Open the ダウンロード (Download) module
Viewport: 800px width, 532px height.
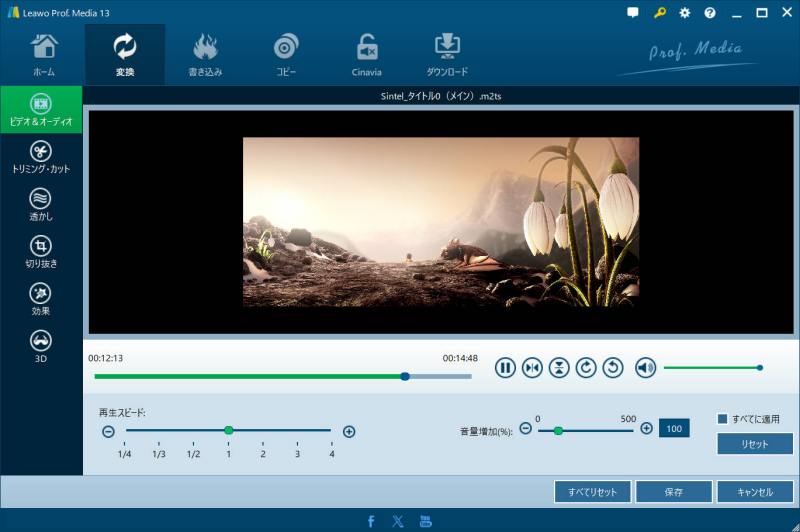click(x=447, y=55)
